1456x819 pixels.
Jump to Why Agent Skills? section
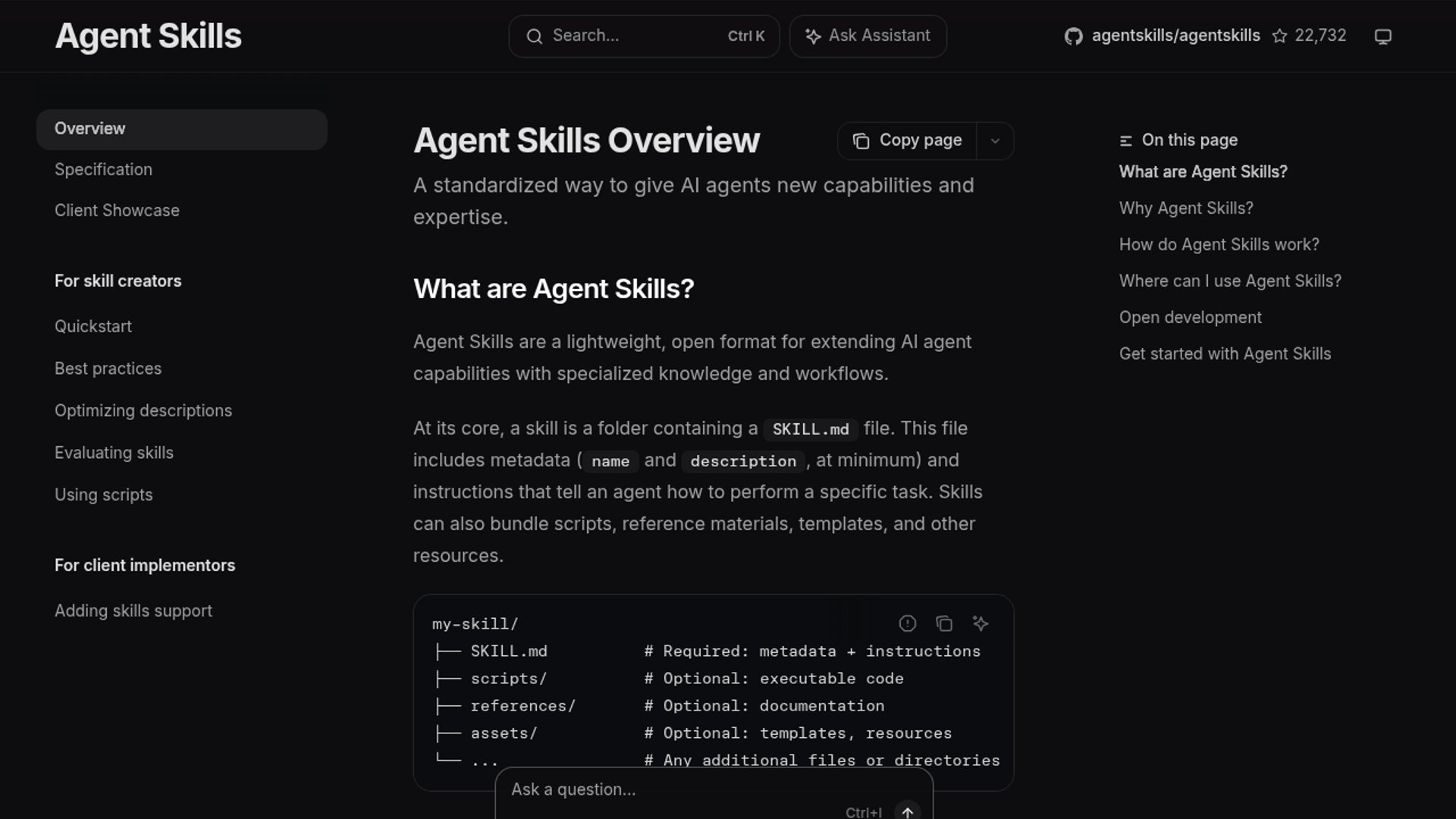(x=1186, y=209)
